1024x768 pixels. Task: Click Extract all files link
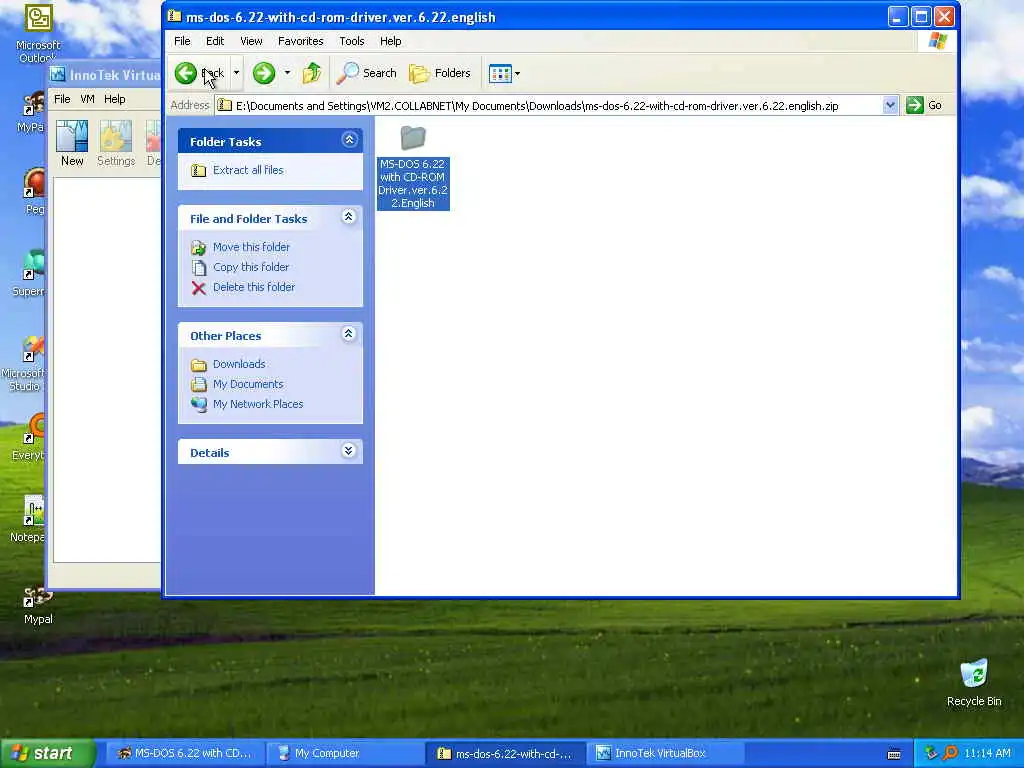(248, 170)
